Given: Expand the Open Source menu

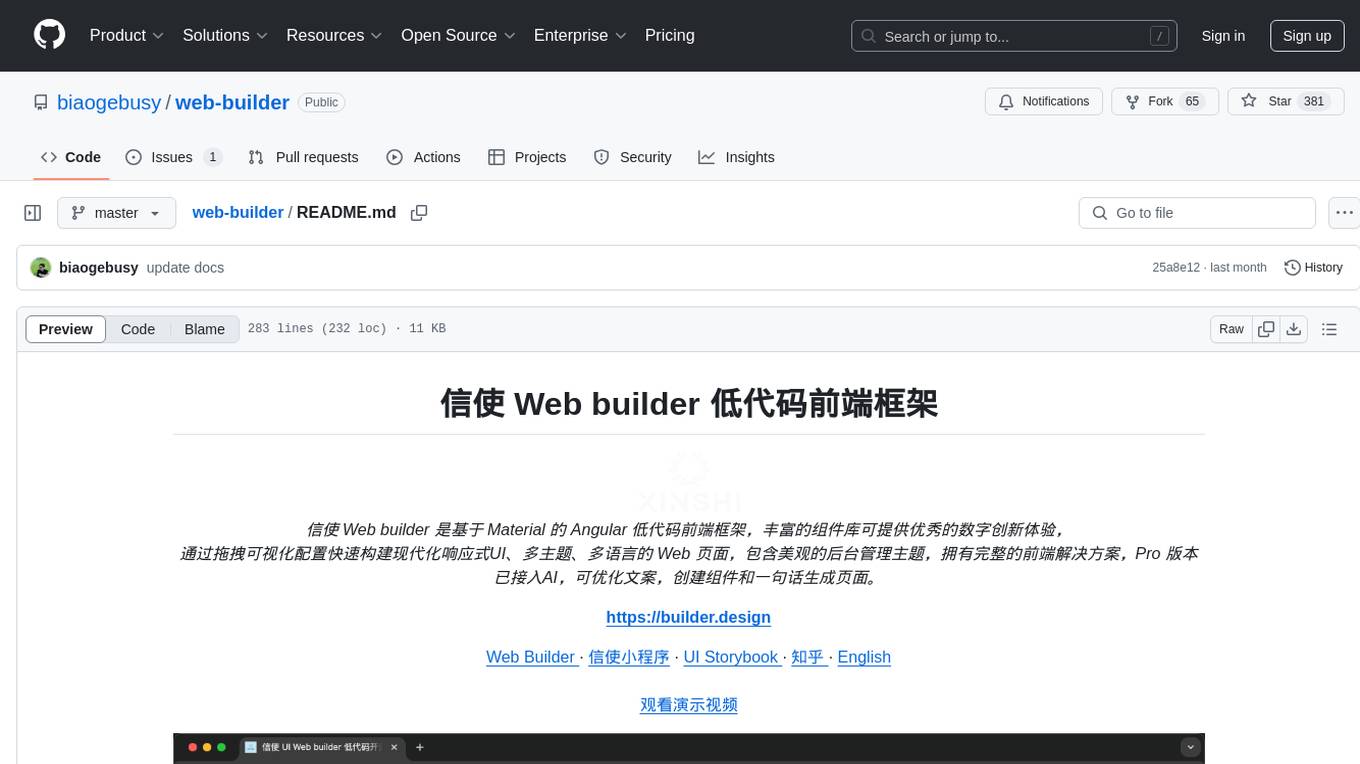Looking at the screenshot, I should 458,35.
